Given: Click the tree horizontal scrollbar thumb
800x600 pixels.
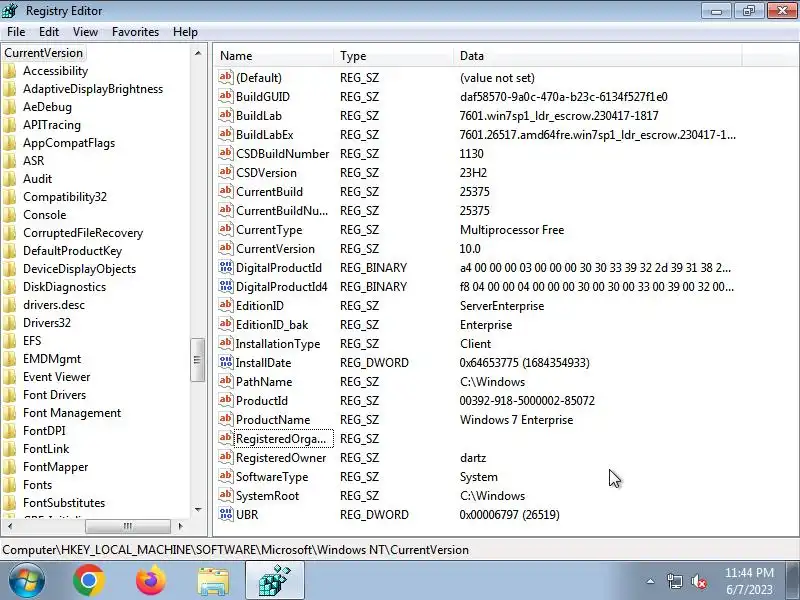Looking at the screenshot, I should pyautogui.click(x=128, y=526).
